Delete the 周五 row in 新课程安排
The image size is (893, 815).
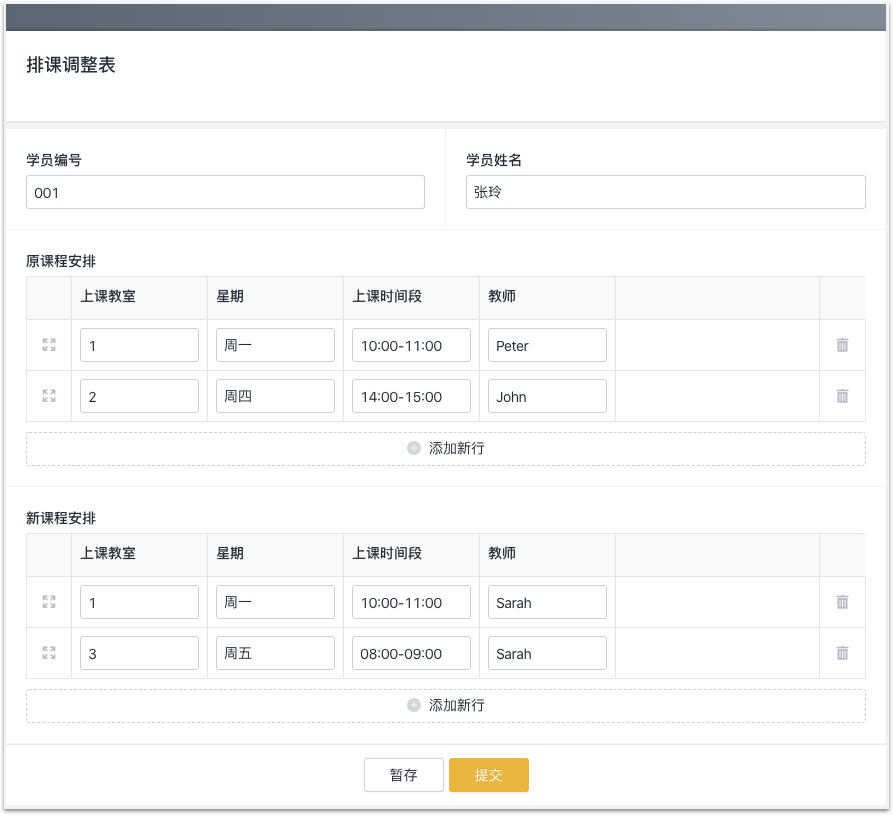coord(842,653)
